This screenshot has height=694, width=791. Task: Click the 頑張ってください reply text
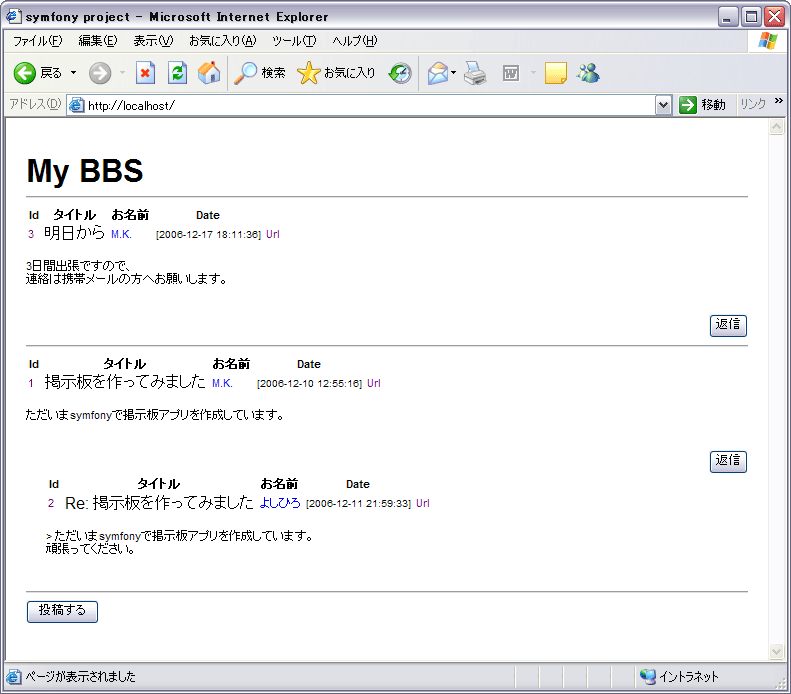point(90,548)
